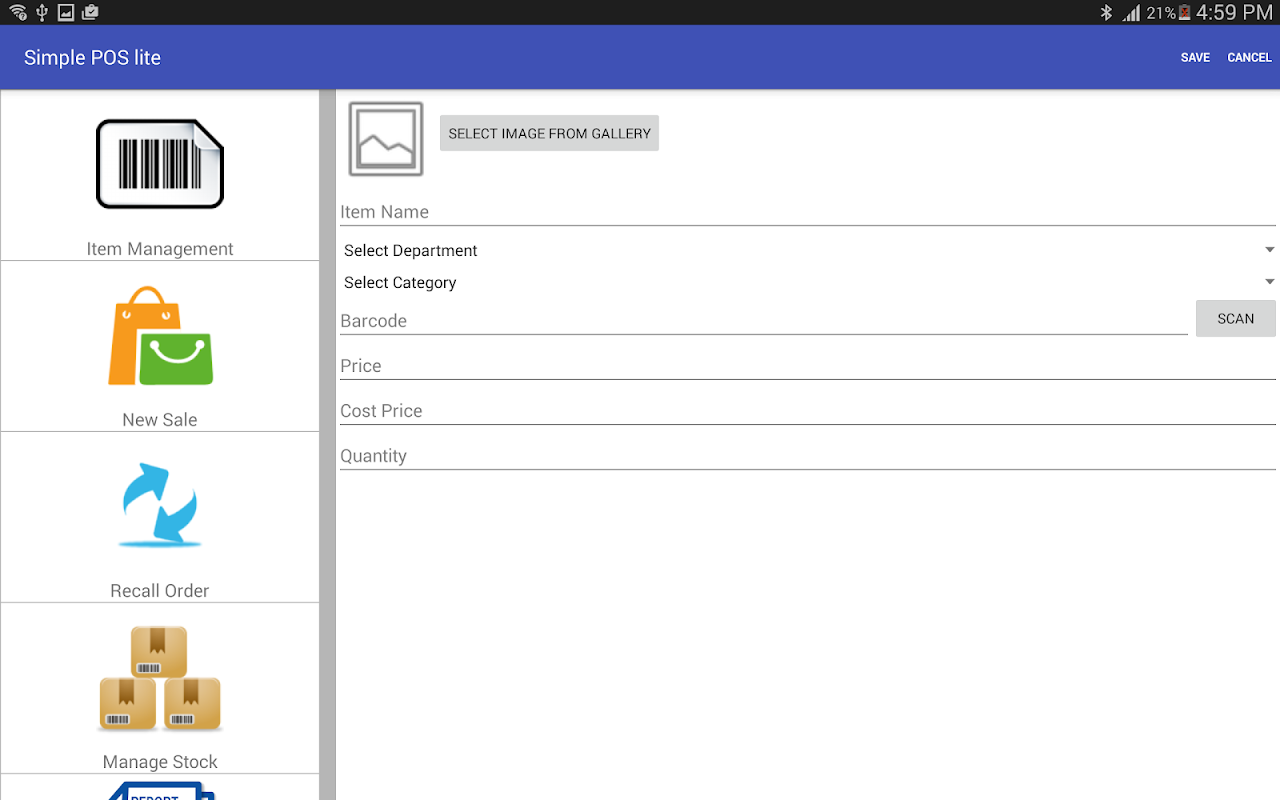The width and height of the screenshot is (1280, 800).
Task: Tap the Wi-Fi status icon
Action: 18,13
